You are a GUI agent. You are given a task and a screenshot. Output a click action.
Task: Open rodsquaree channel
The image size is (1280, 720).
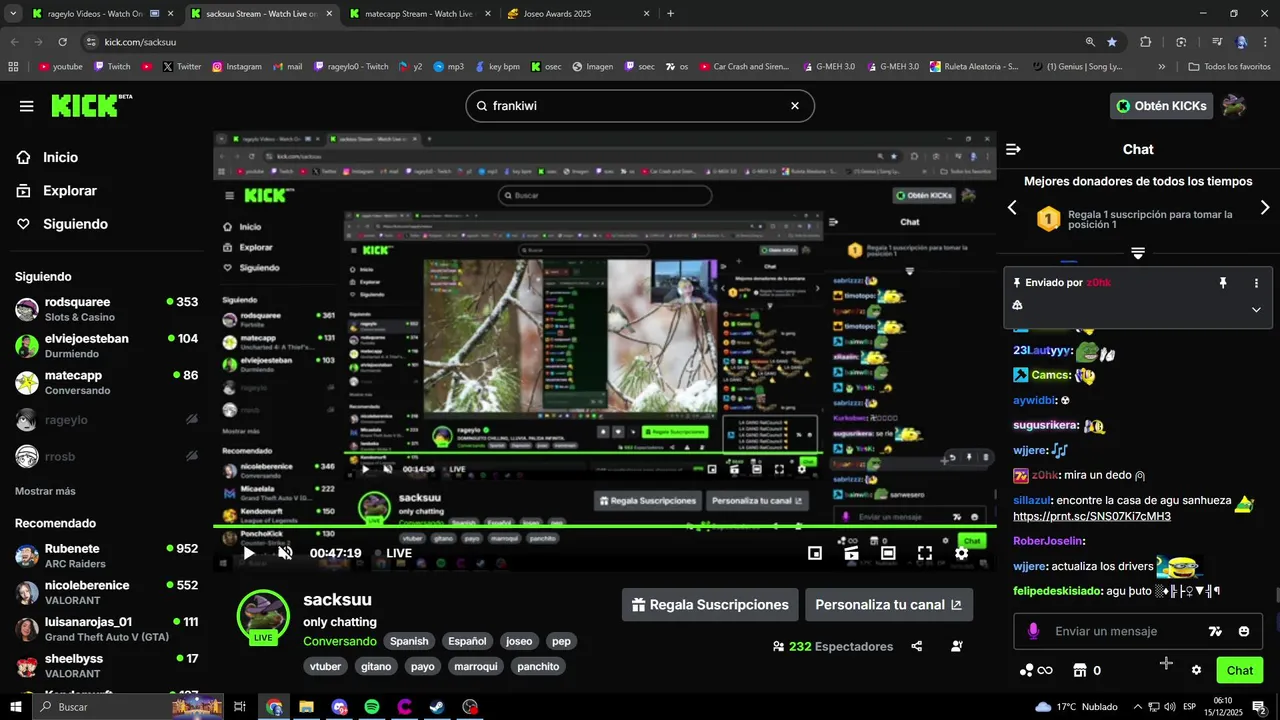(x=106, y=309)
